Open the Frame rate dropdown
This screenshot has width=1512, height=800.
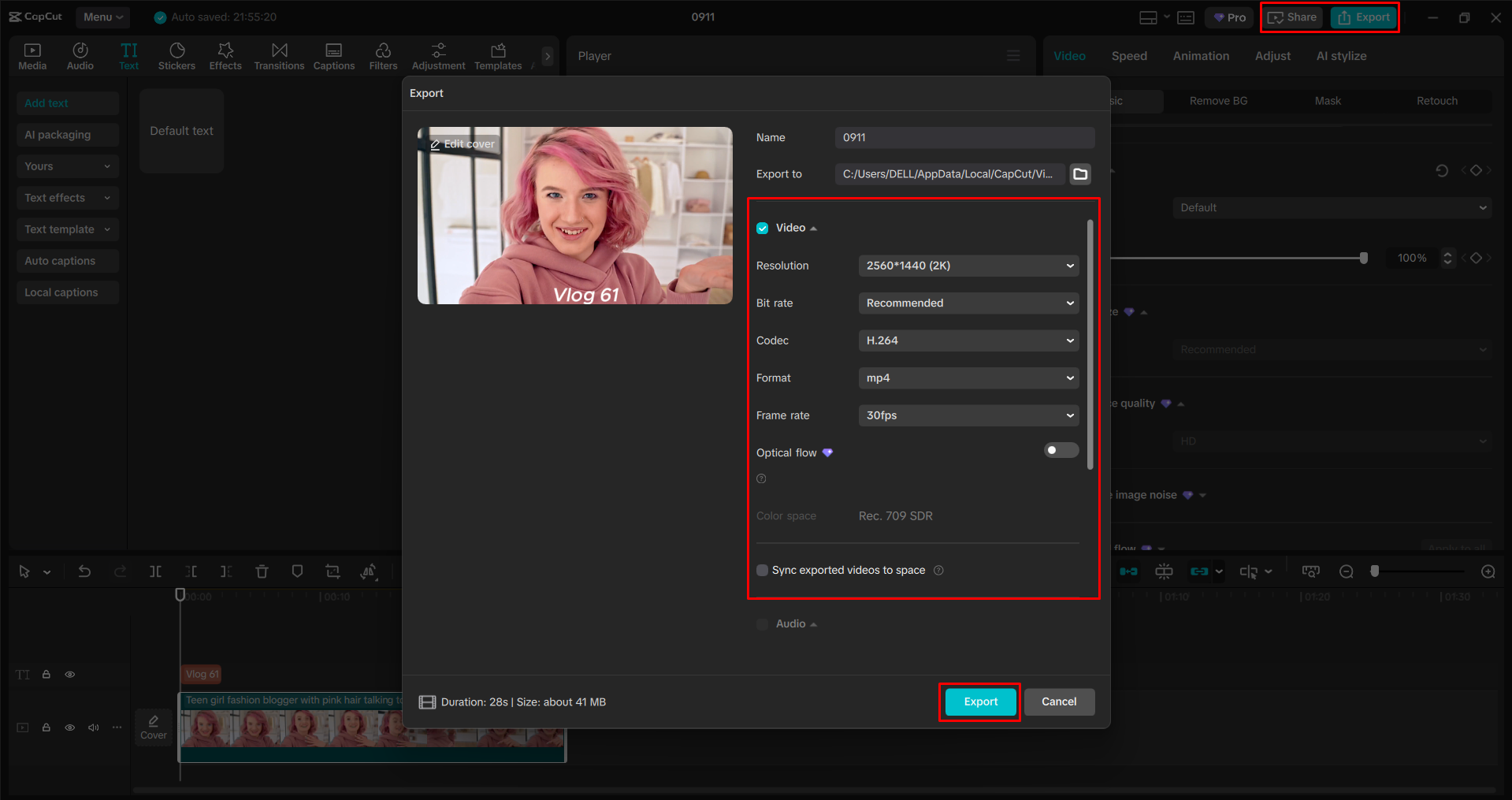point(968,415)
